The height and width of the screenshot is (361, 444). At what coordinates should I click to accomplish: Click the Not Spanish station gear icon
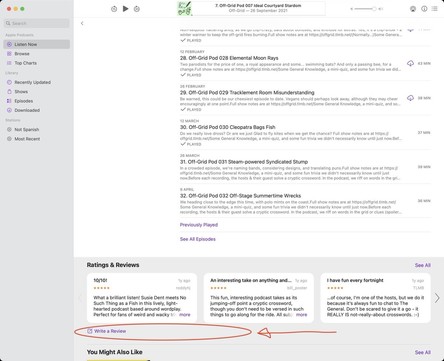(x=9, y=130)
